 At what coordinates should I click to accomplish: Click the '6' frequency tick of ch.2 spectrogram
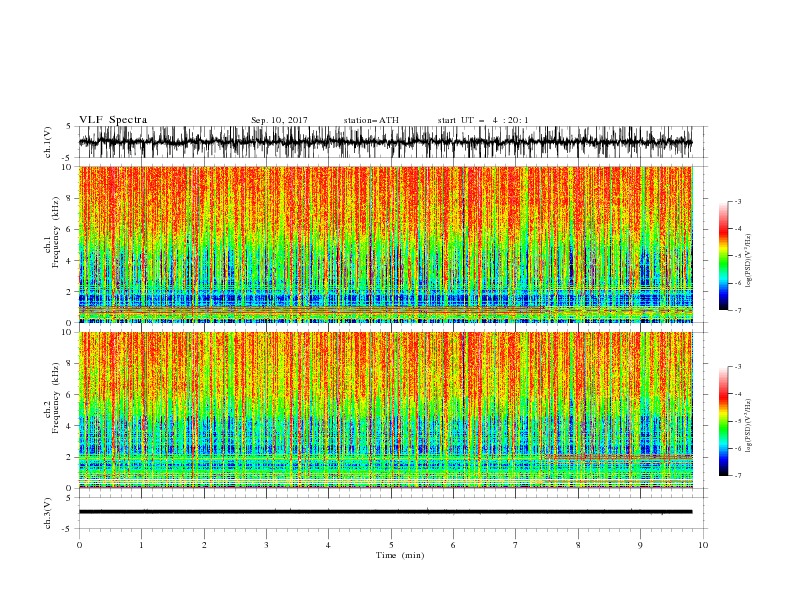(x=69, y=395)
